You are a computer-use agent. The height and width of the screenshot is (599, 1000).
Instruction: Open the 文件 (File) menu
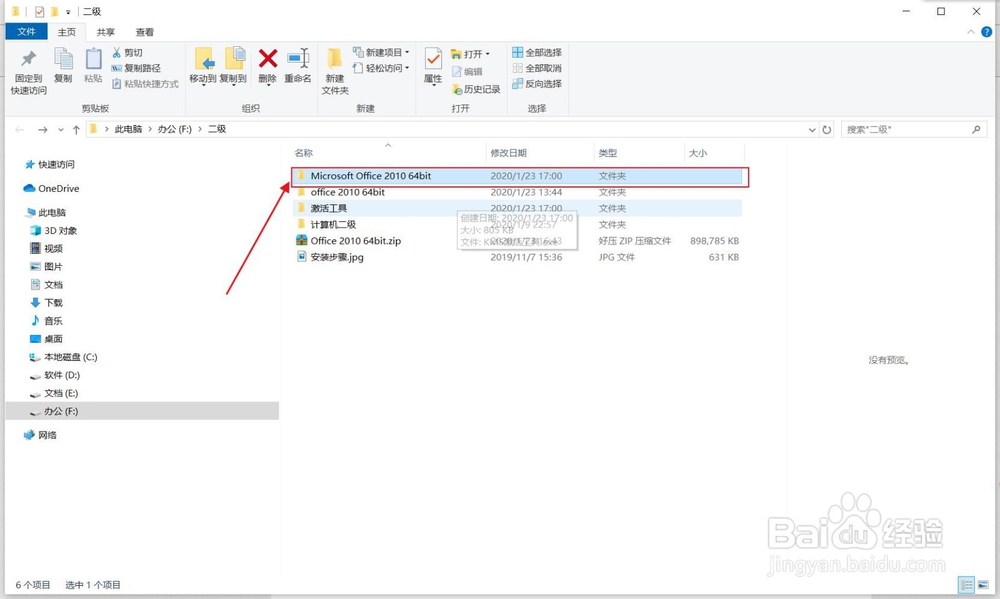tap(27, 31)
